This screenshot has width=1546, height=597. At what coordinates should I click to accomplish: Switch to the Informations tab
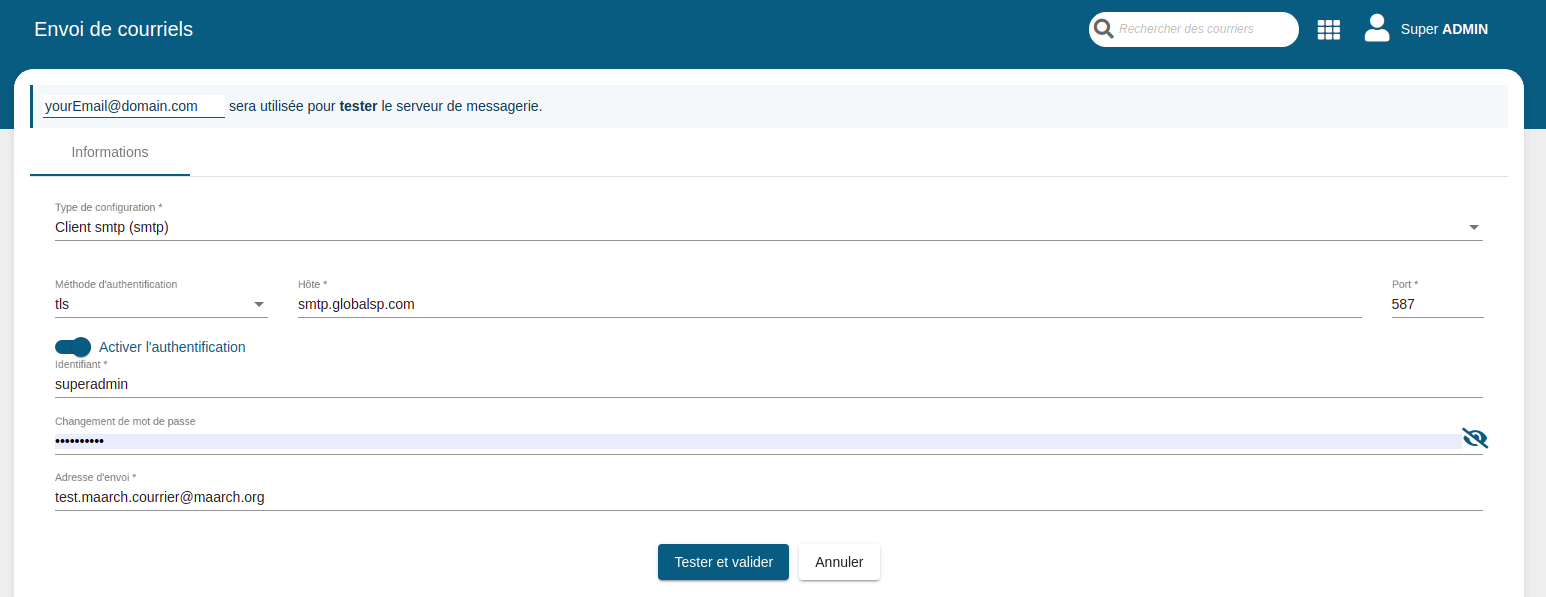[x=109, y=152]
